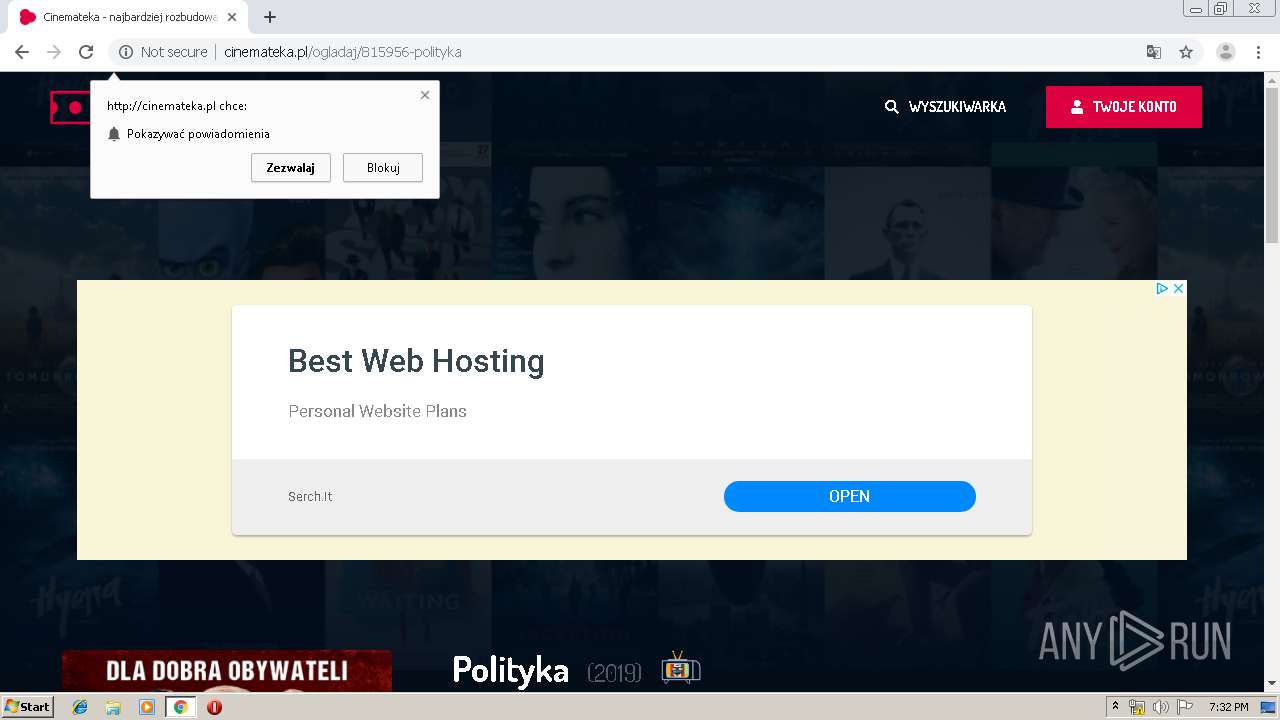Close the Cinemateka tab
Viewport: 1280px width, 720px height.
click(232, 17)
